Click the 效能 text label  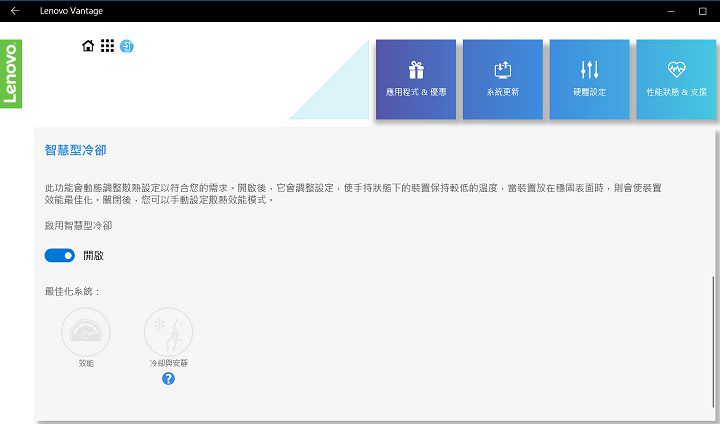pos(86,363)
